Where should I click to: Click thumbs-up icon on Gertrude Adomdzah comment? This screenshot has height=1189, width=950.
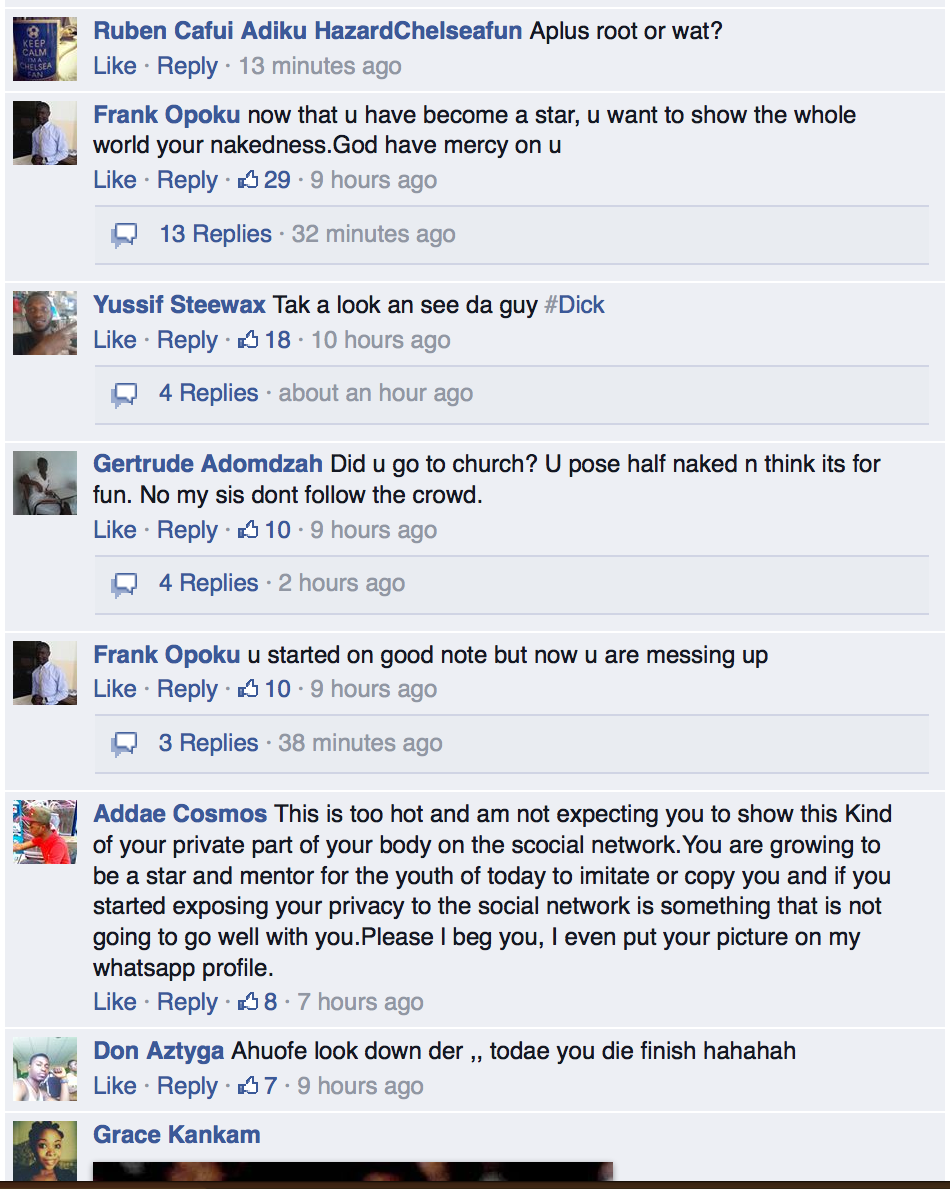[x=248, y=529]
